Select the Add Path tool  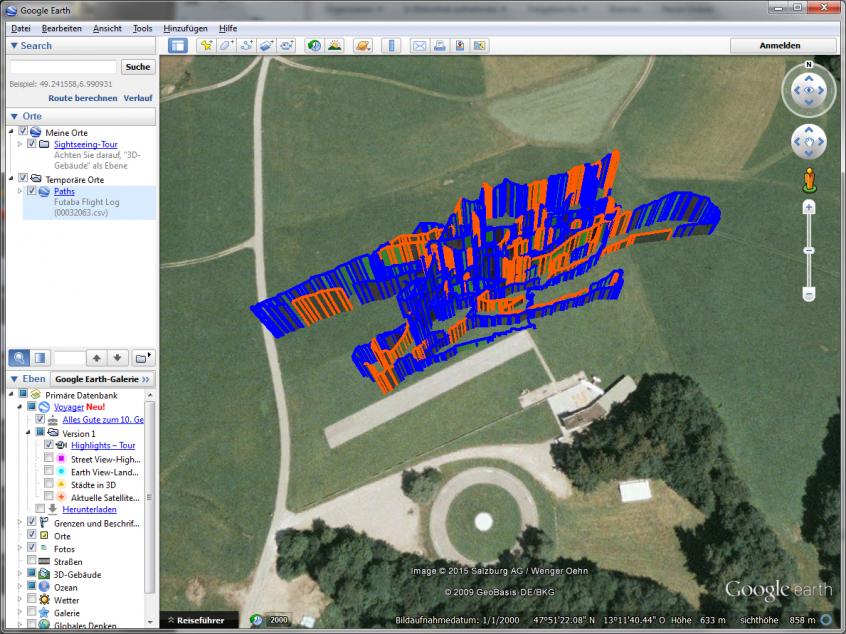[x=247, y=45]
